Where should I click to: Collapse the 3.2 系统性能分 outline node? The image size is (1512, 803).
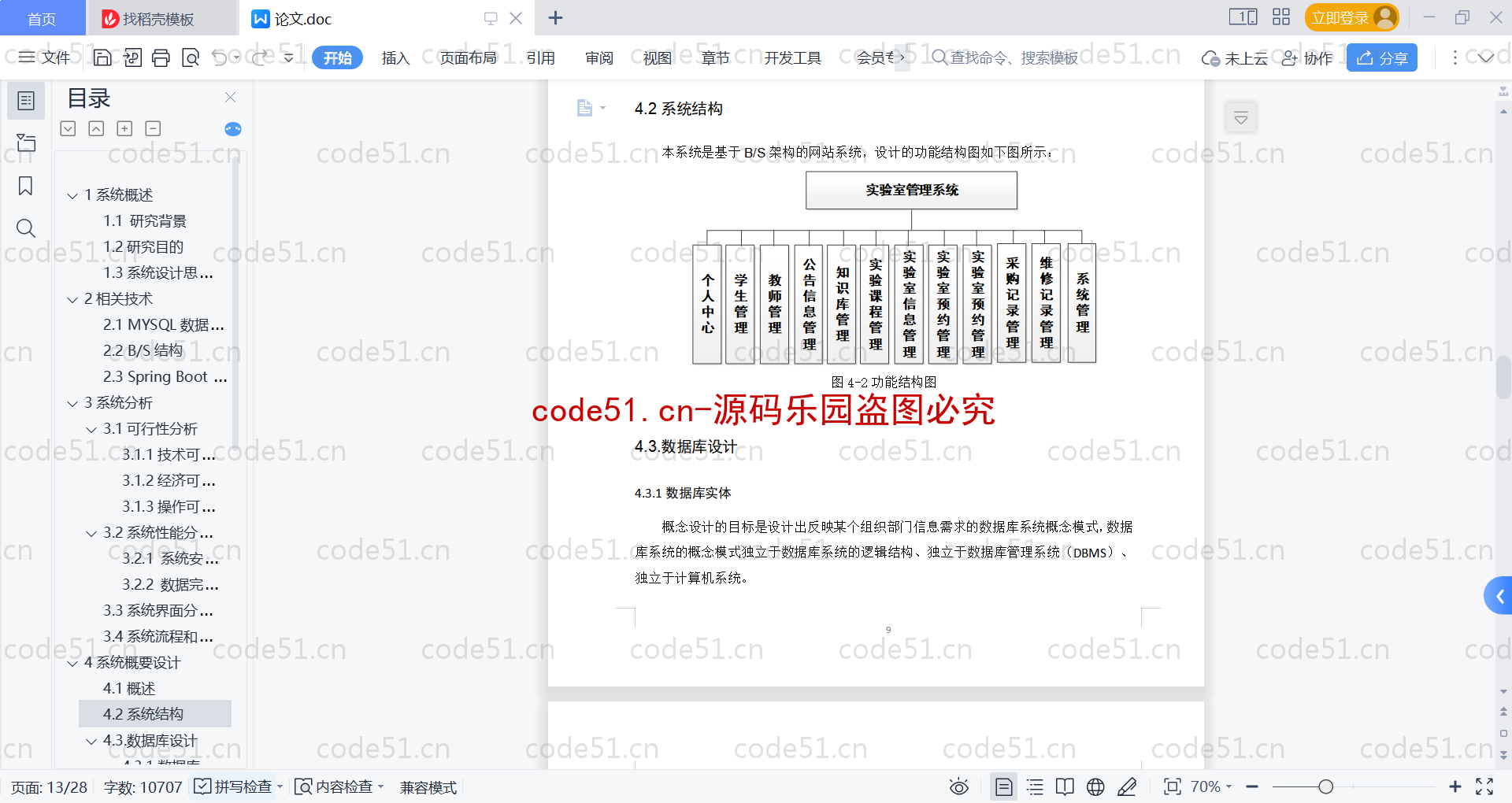tap(91, 533)
